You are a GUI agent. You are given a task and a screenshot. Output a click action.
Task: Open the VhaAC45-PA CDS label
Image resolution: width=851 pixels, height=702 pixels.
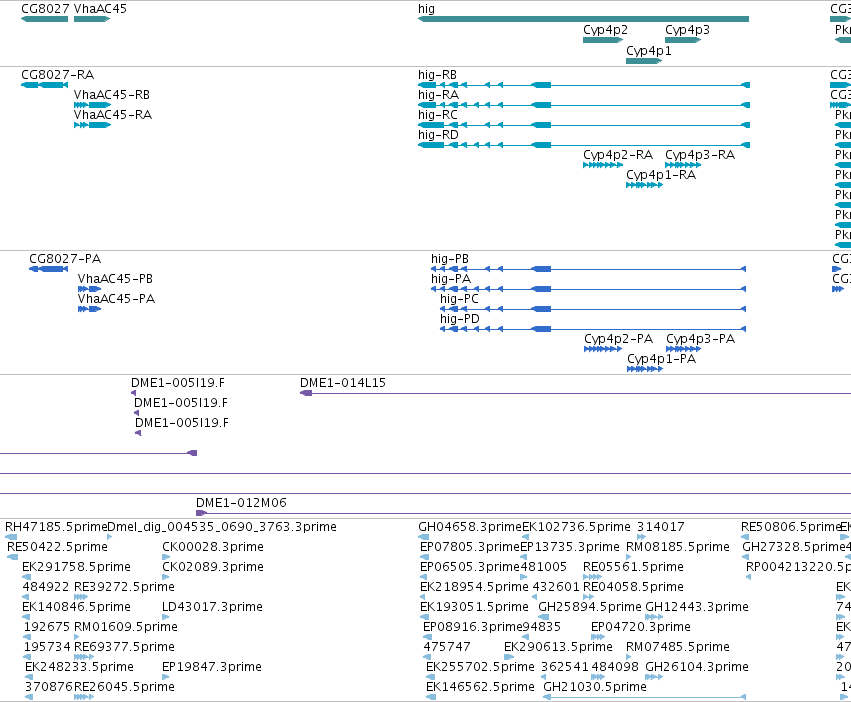(x=116, y=299)
